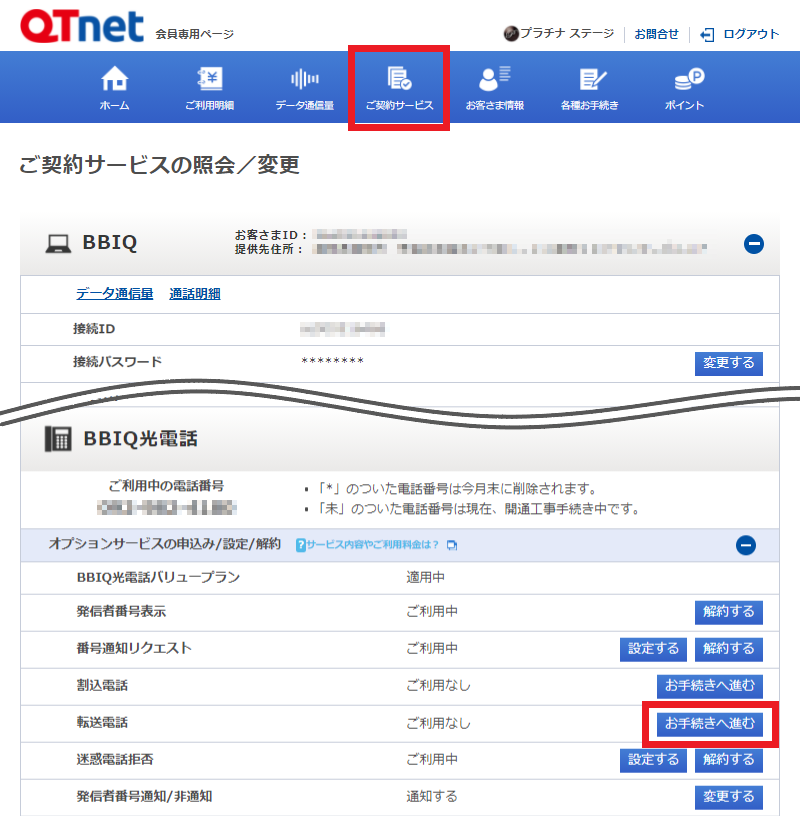The width and height of the screenshot is (800, 819).
Task: Click the 接続ID label
Action: (94, 329)
